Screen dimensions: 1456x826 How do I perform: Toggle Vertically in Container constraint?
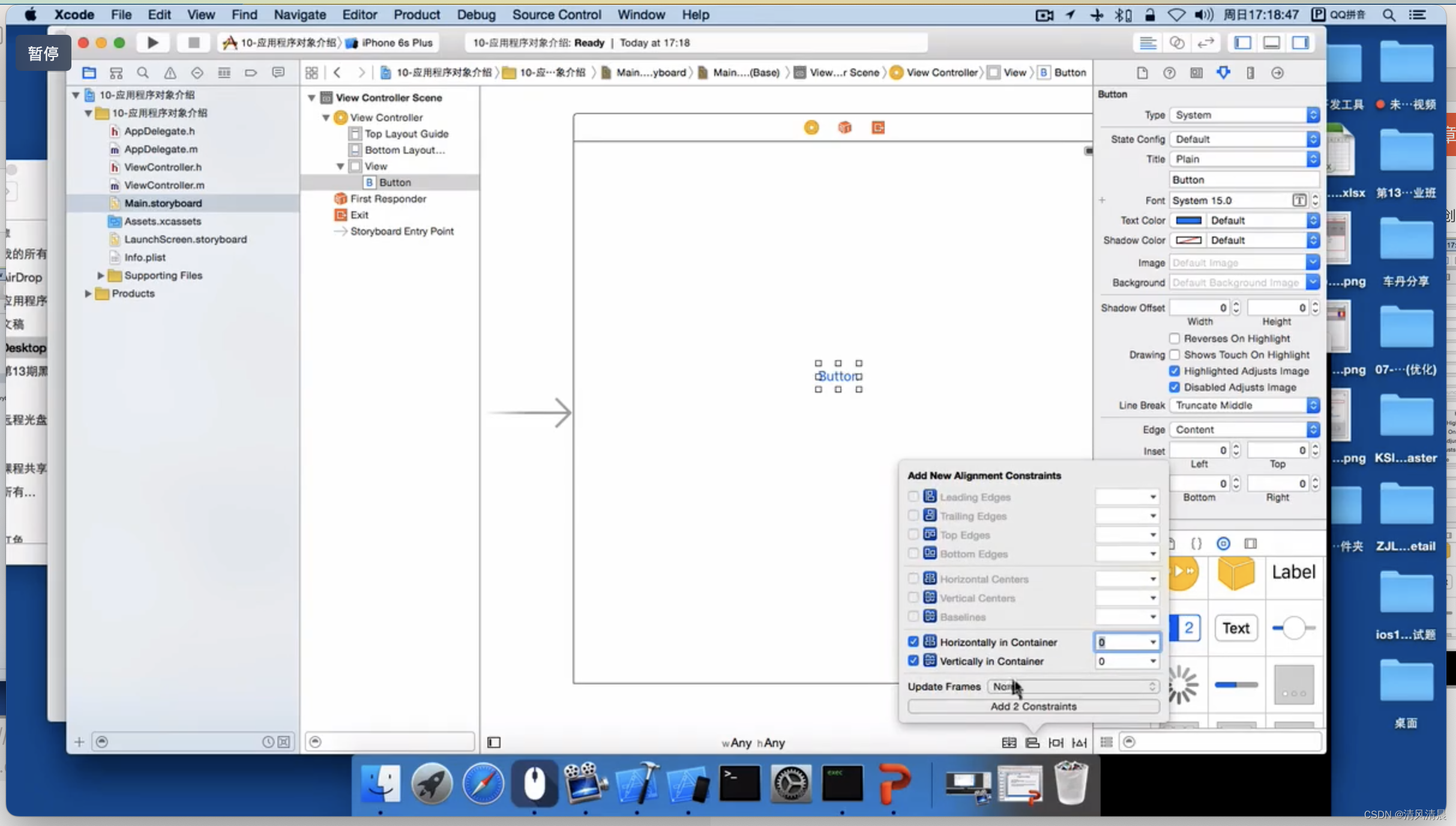coord(913,661)
